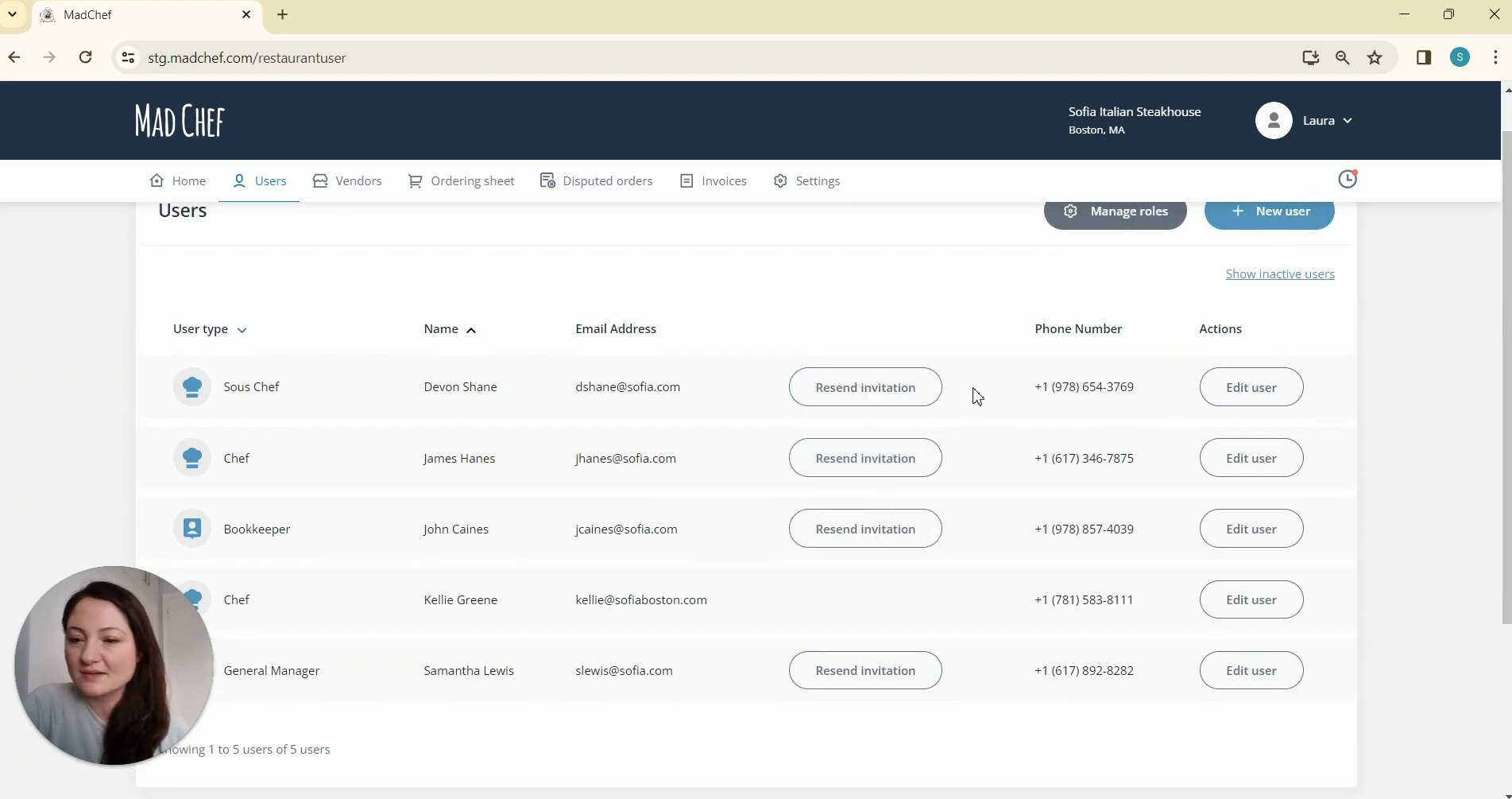
Task: Click the Chef hat icon for James Hanes
Action: click(x=192, y=458)
